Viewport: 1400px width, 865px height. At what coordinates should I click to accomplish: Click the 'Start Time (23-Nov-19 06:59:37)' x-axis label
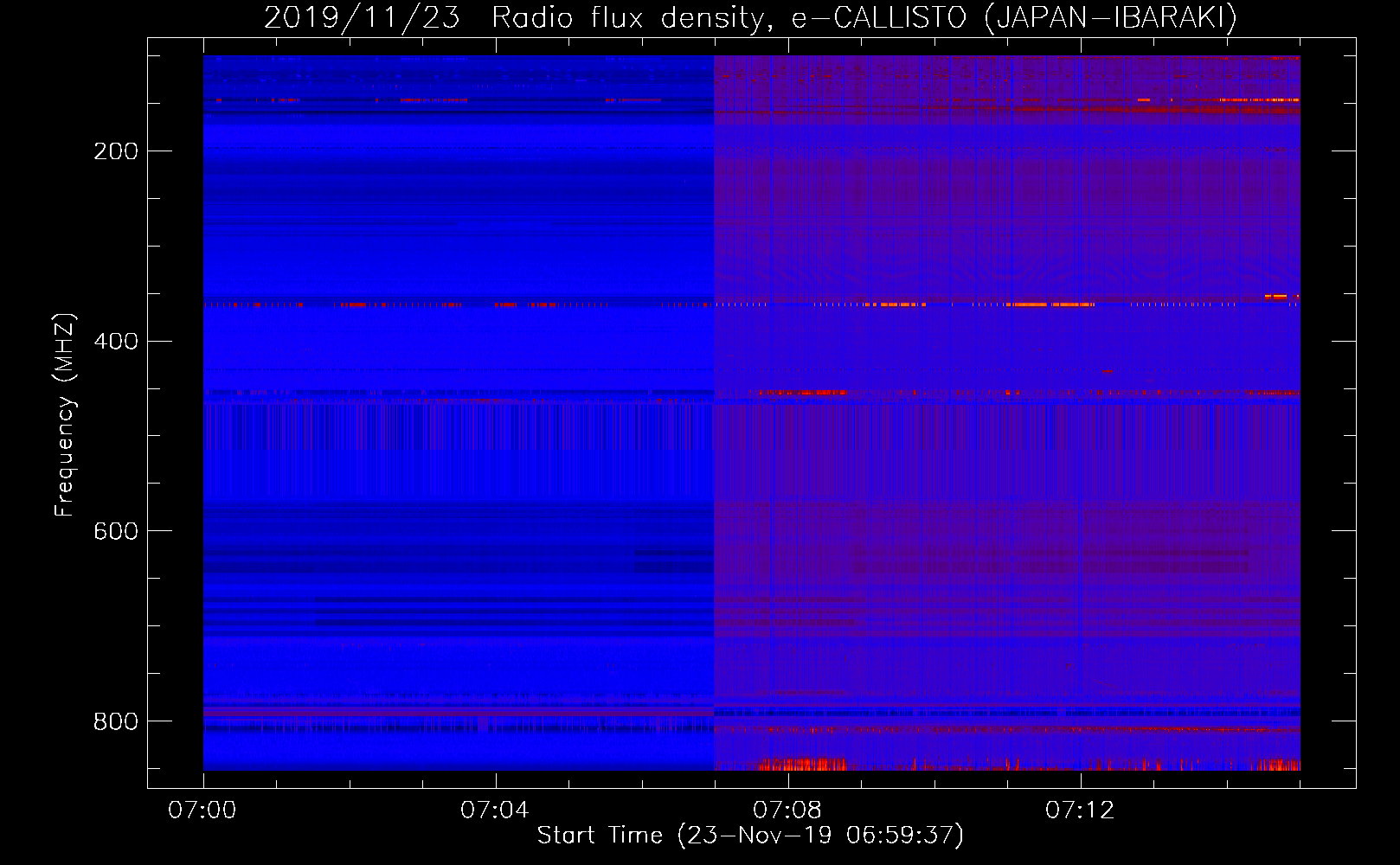click(750, 836)
